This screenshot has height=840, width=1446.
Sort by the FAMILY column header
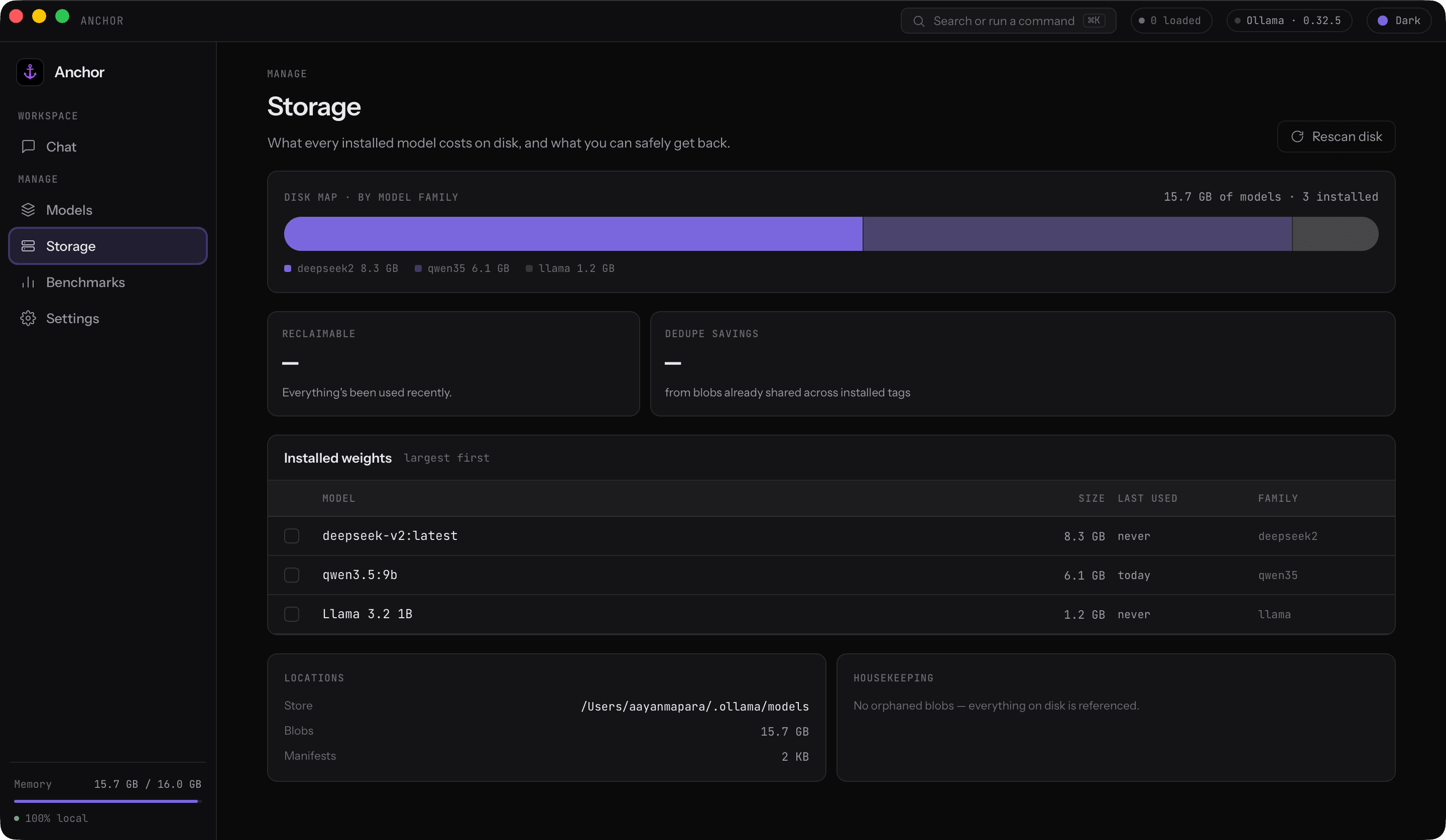click(1278, 498)
